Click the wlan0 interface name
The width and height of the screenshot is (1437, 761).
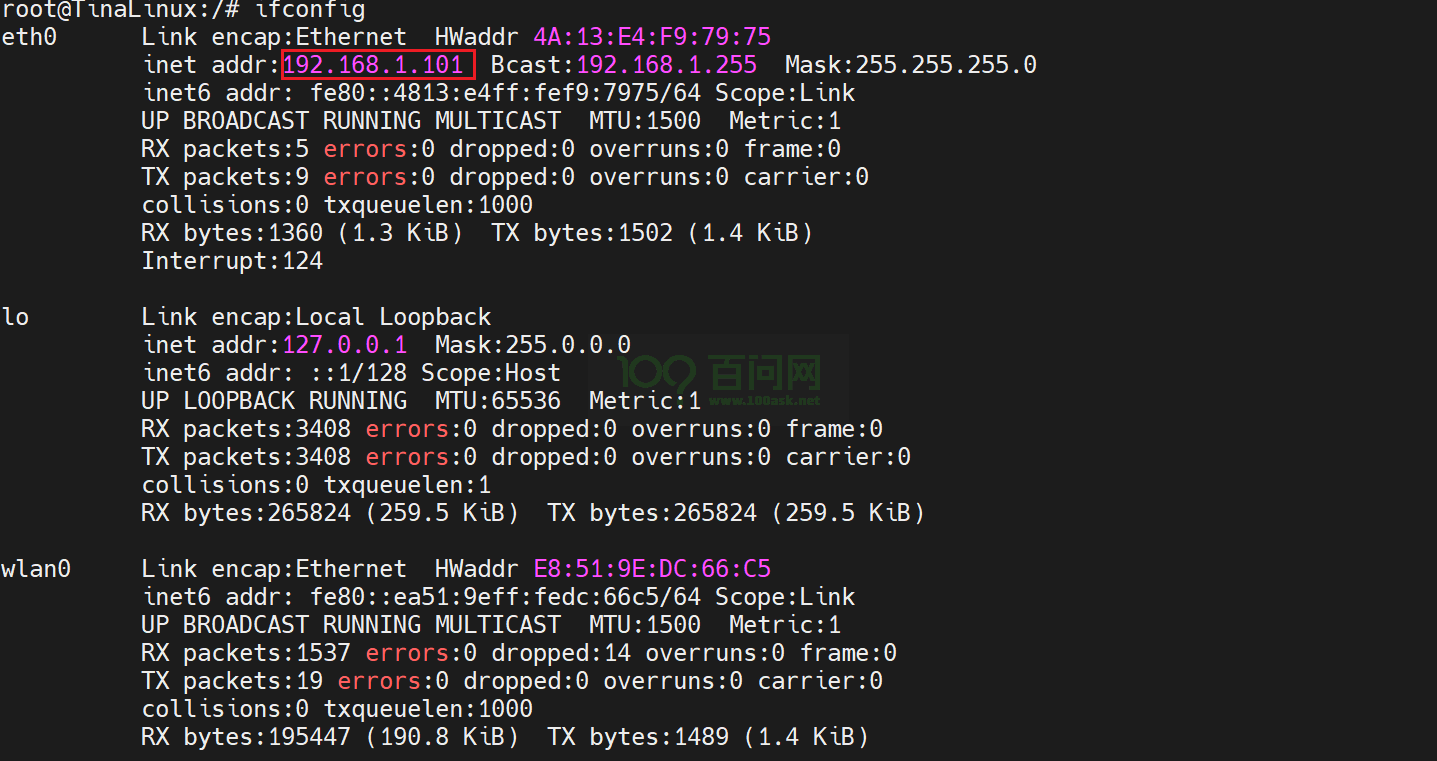(x=36, y=570)
